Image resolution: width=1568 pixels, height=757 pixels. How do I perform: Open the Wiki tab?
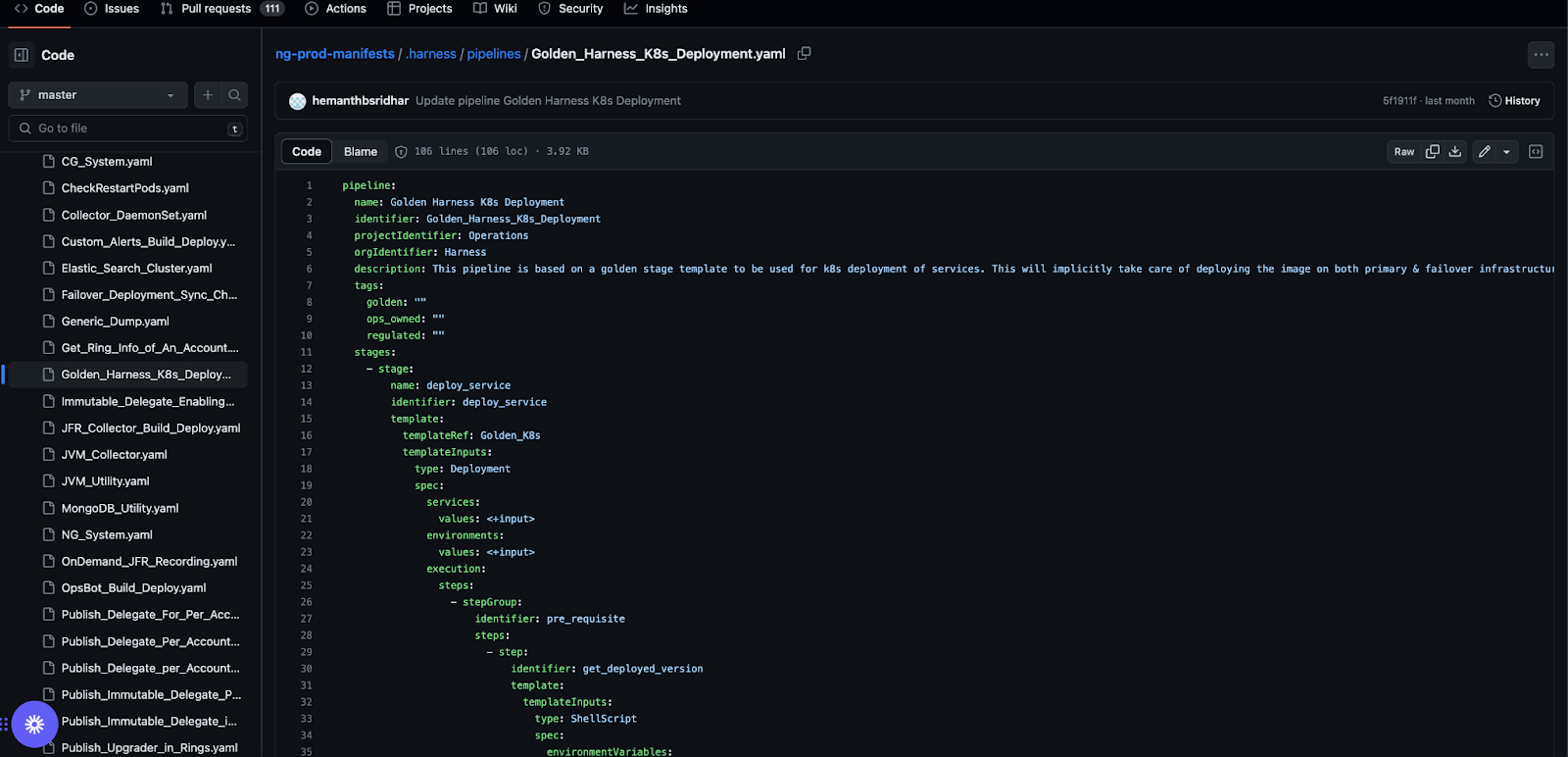[495, 9]
